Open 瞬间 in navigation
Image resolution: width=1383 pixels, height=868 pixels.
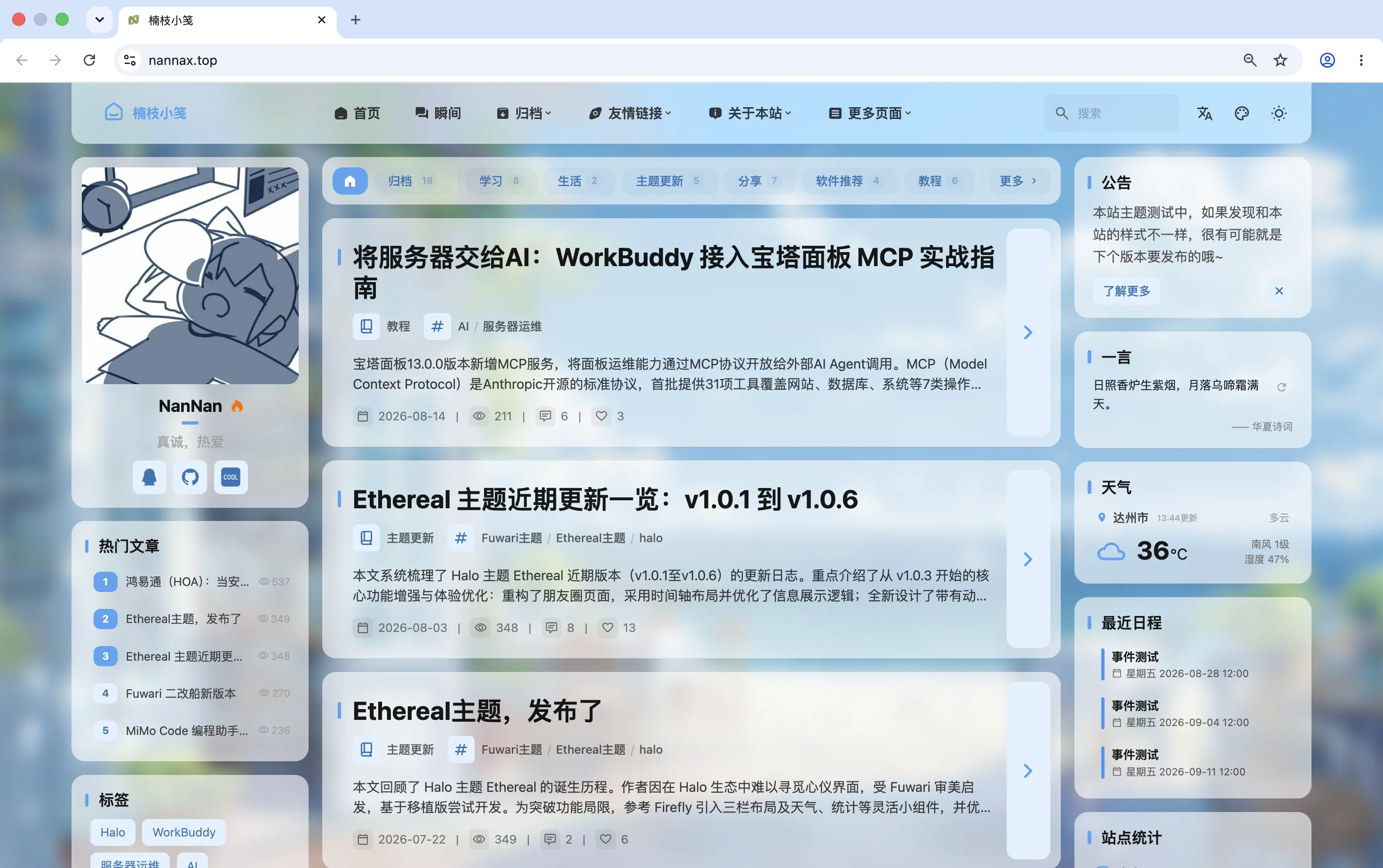437,113
